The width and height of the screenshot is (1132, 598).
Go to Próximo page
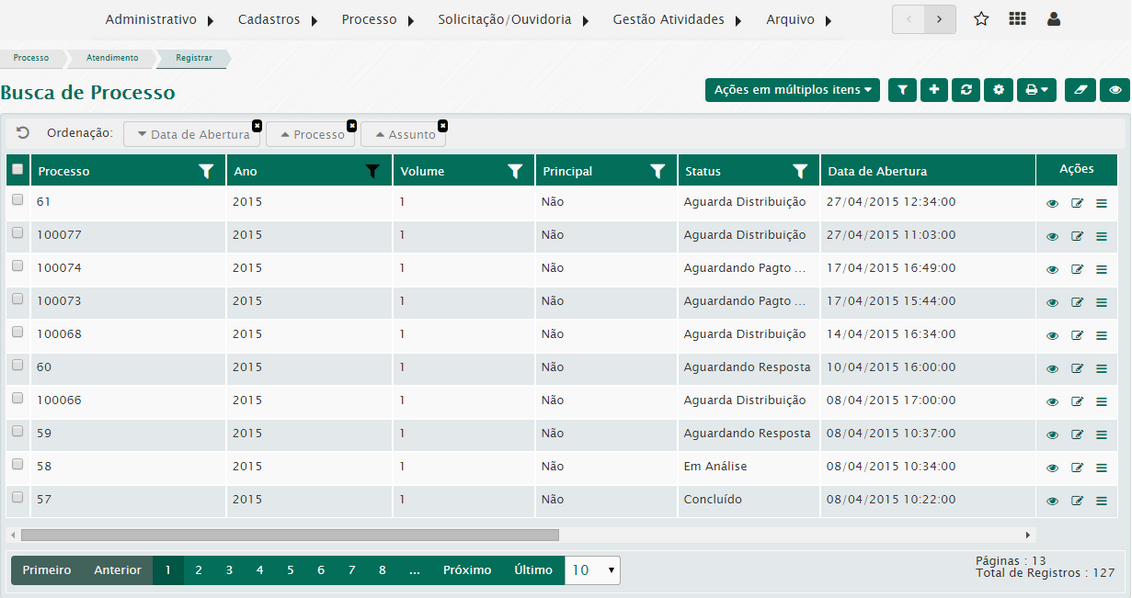point(467,570)
